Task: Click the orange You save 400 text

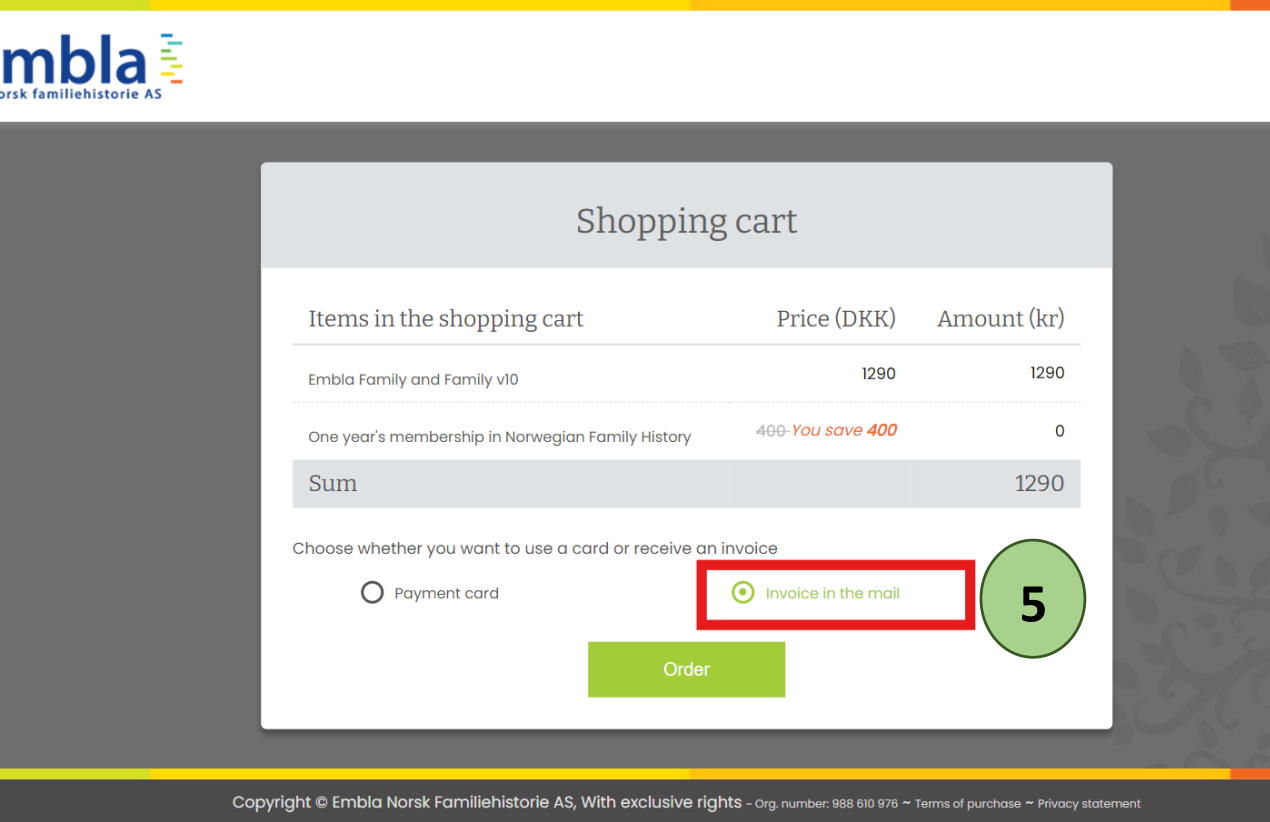Action: [x=844, y=431]
